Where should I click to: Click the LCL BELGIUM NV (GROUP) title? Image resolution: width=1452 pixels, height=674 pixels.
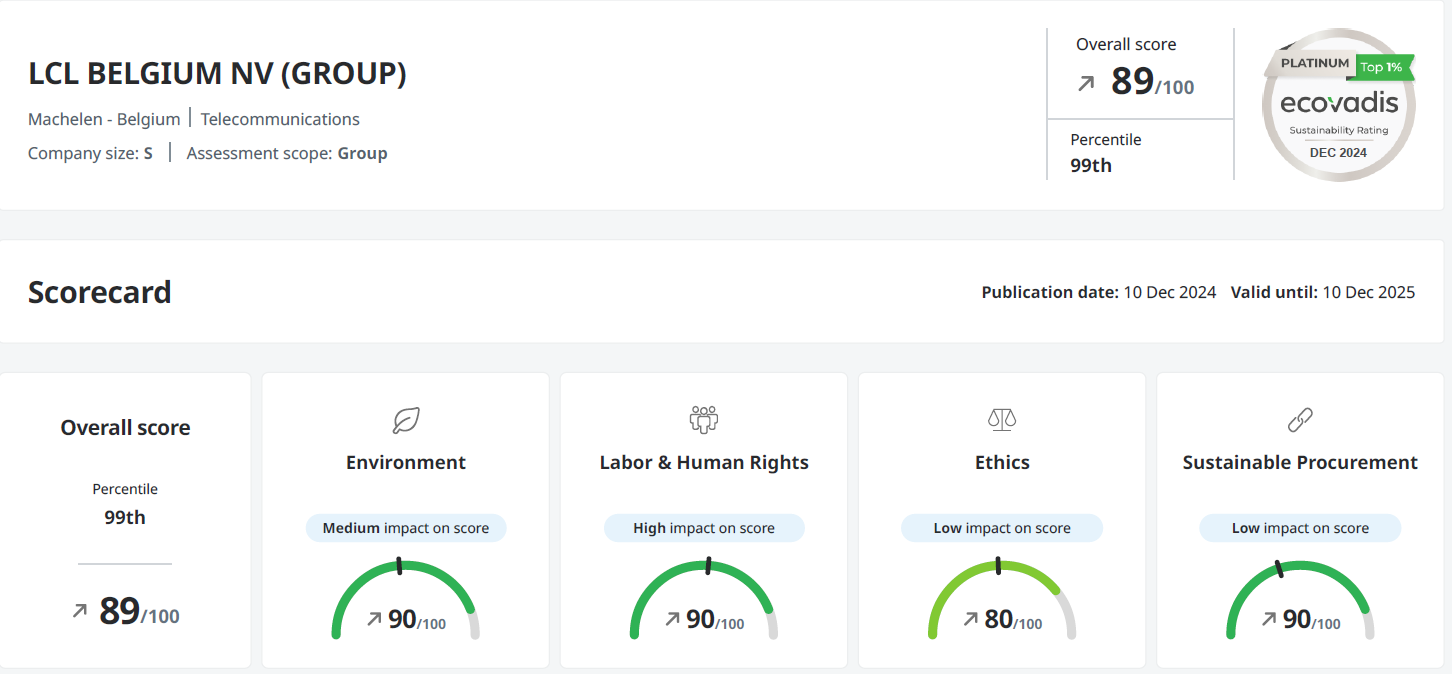point(217,75)
